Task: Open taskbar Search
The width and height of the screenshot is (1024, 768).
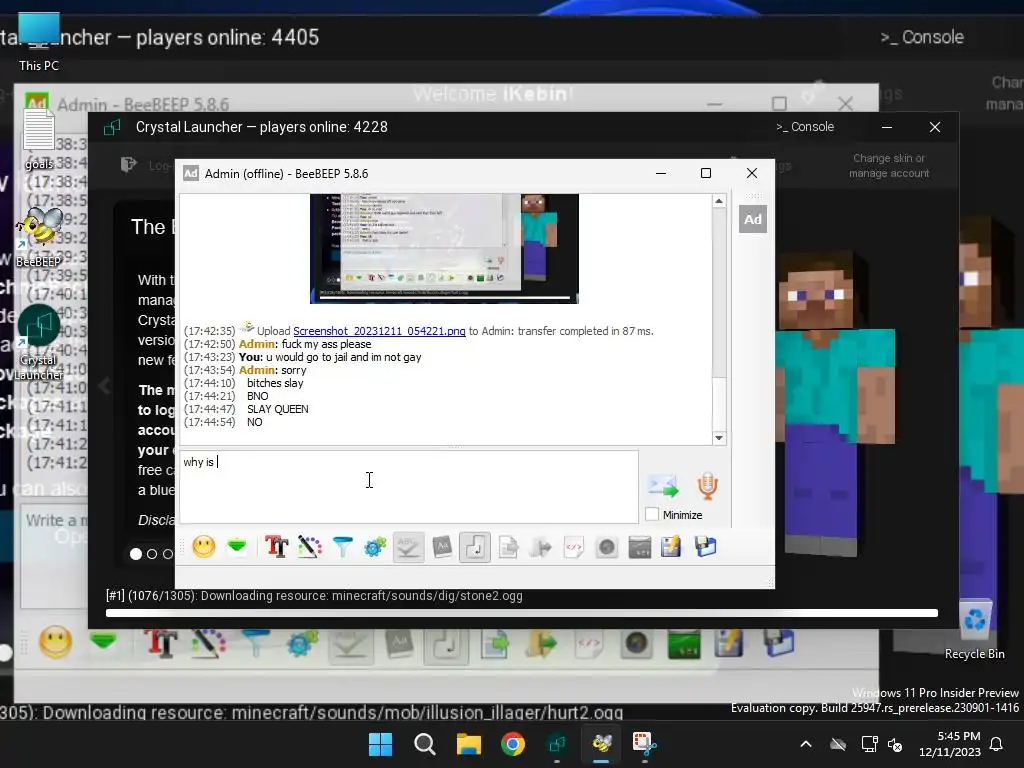Action: click(x=424, y=744)
